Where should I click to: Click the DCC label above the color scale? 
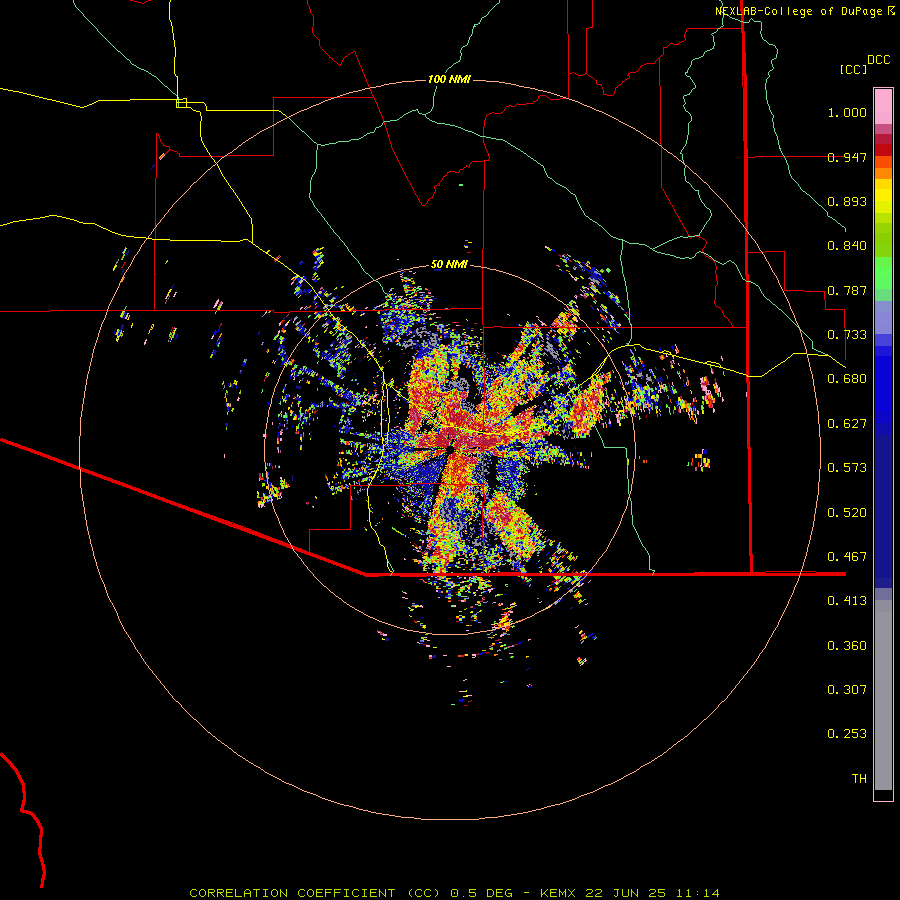click(878, 60)
